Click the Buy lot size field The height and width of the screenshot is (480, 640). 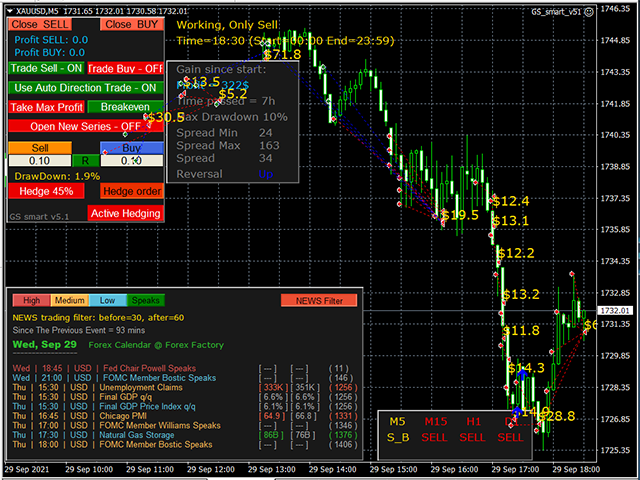coord(132,160)
